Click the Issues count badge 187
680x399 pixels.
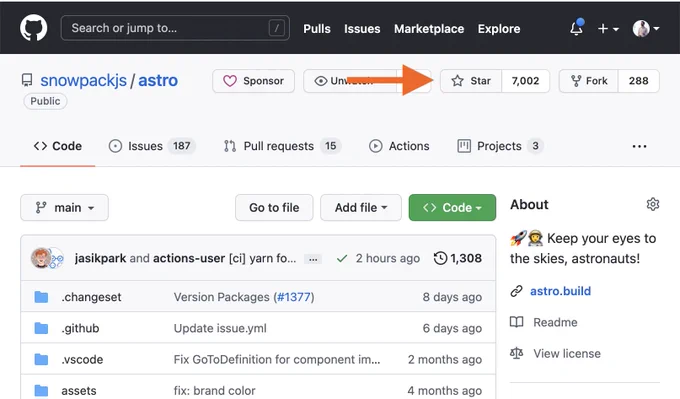tap(182, 146)
